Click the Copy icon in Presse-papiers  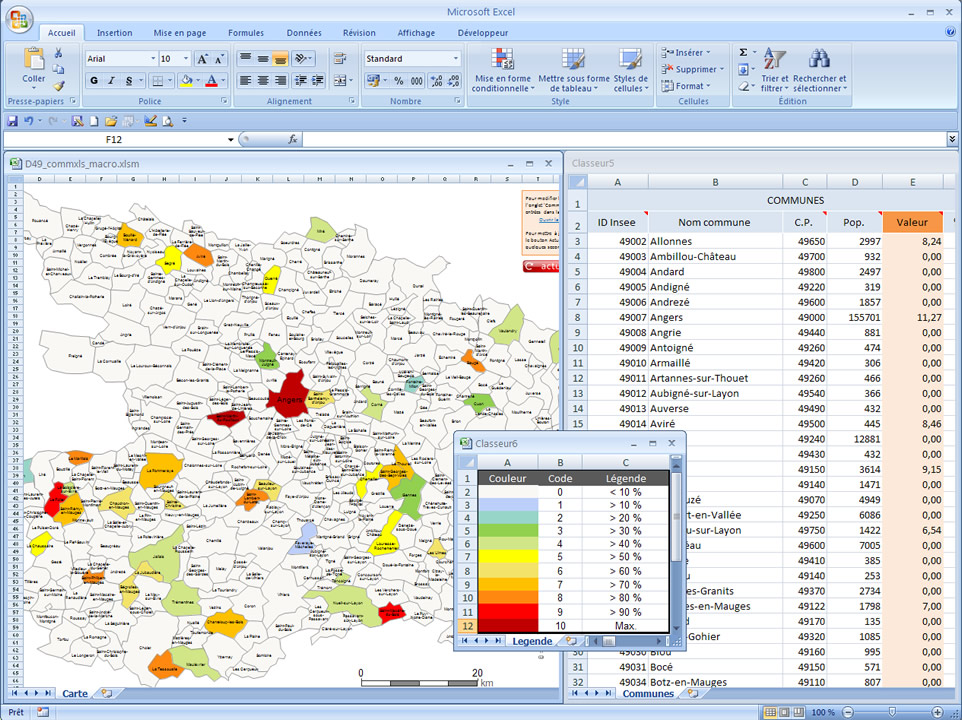[x=58, y=69]
